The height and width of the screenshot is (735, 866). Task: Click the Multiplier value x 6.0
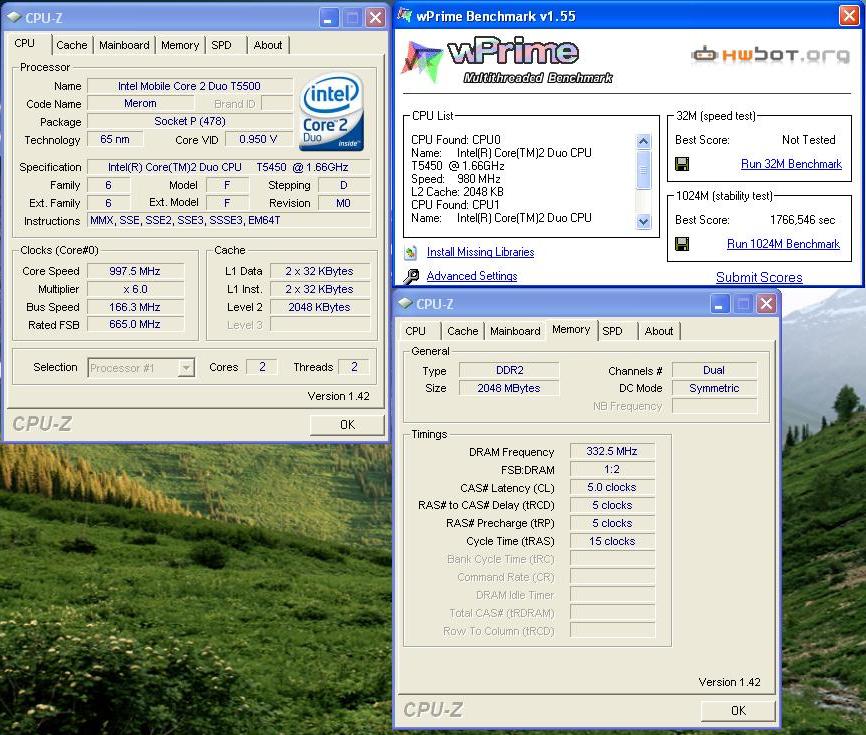coord(135,289)
